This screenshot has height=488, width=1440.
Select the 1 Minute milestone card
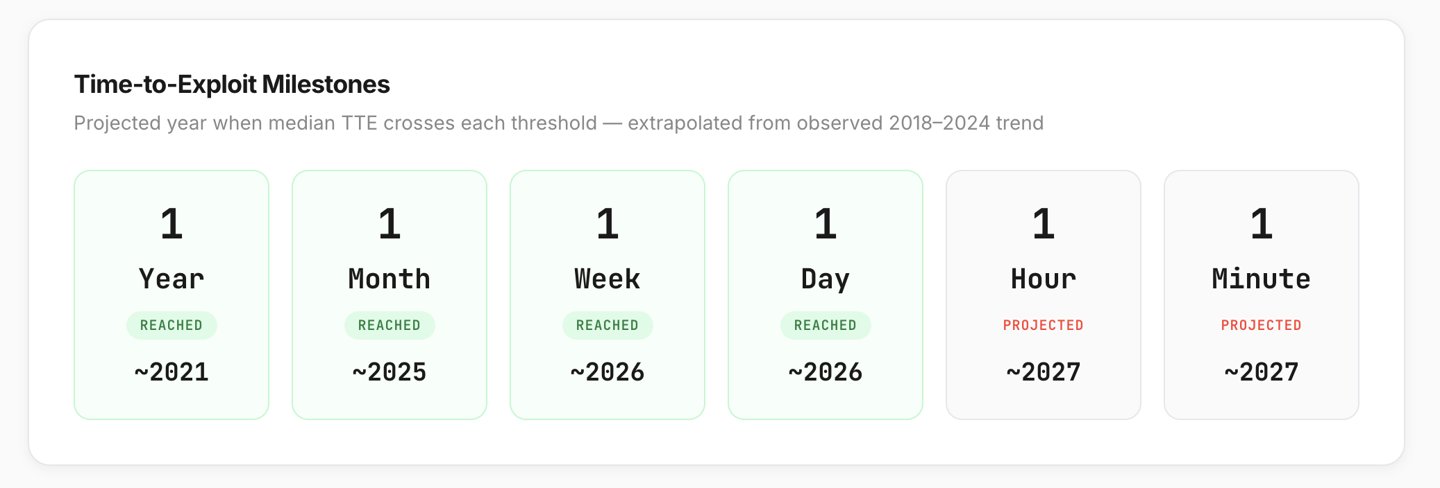(1261, 295)
